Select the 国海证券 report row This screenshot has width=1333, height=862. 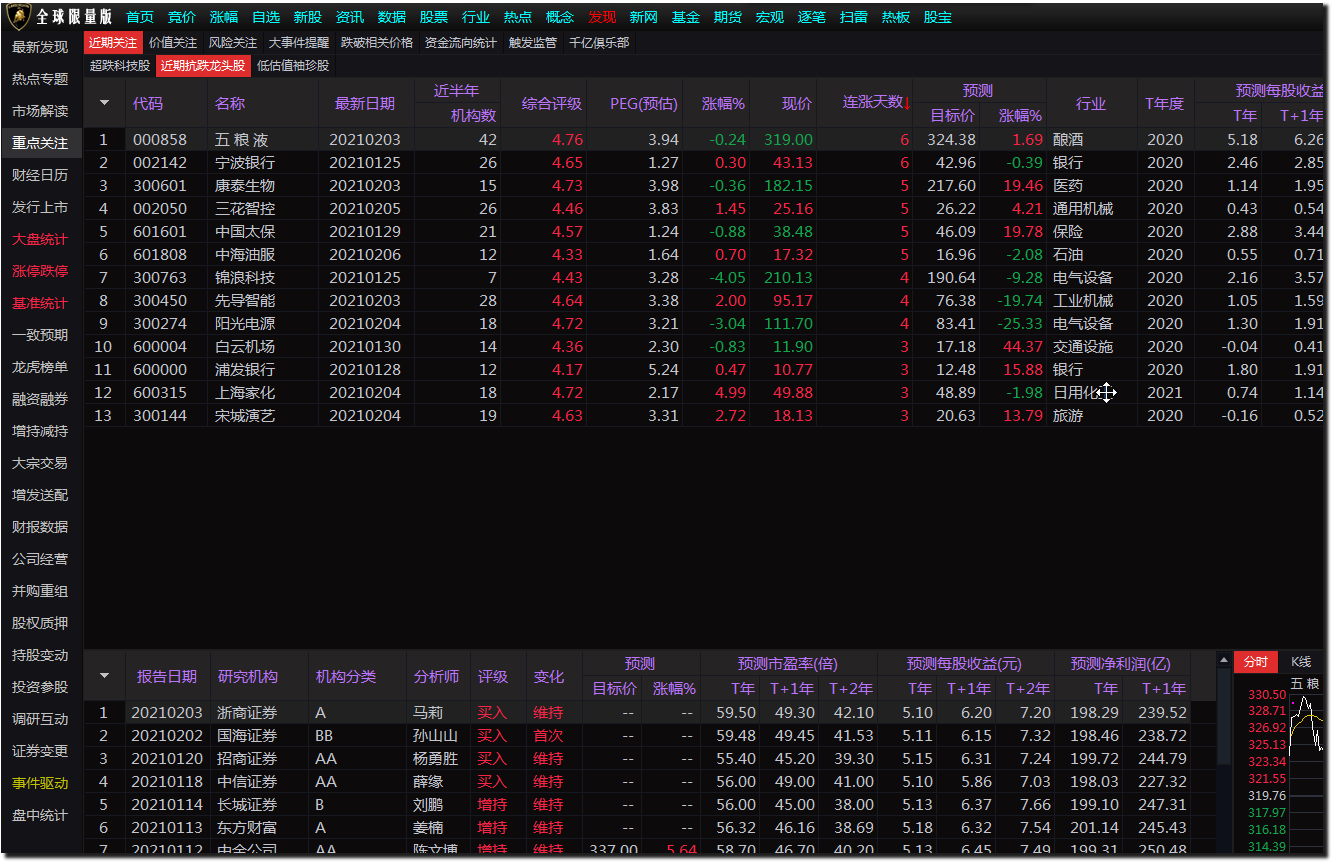[650, 736]
